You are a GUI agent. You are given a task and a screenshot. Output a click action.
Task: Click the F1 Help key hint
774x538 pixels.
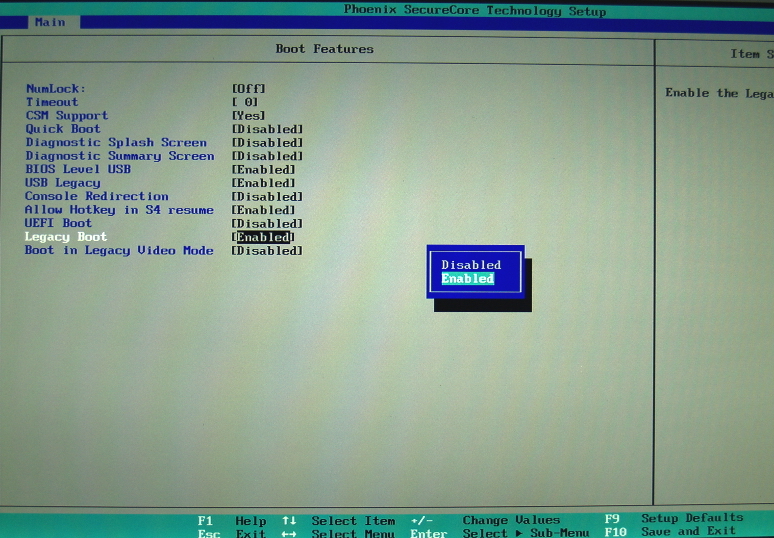coord(232,520)
